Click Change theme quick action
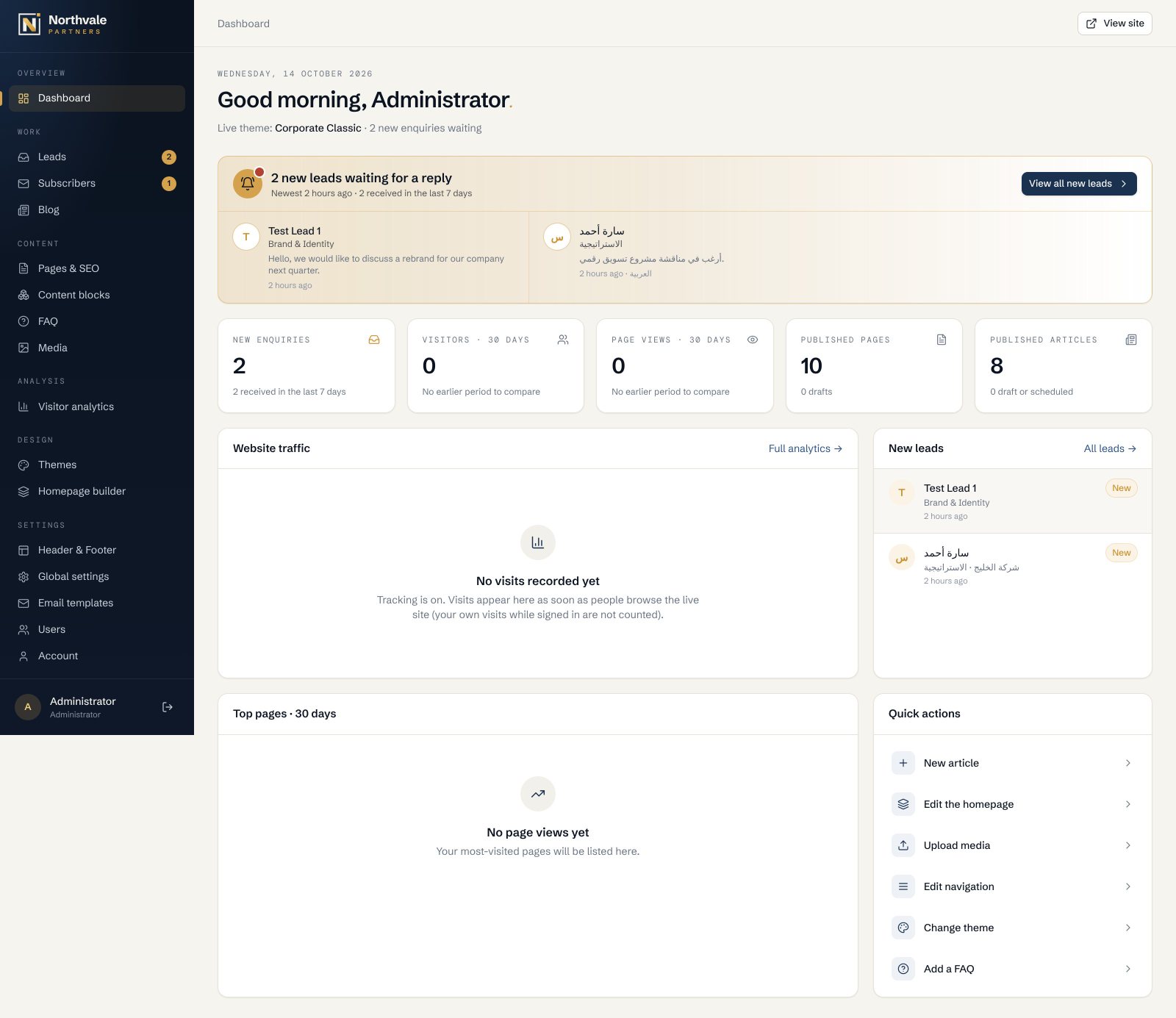The height and width of the screenshot is (1018, 1176). tap(1013, 928)
